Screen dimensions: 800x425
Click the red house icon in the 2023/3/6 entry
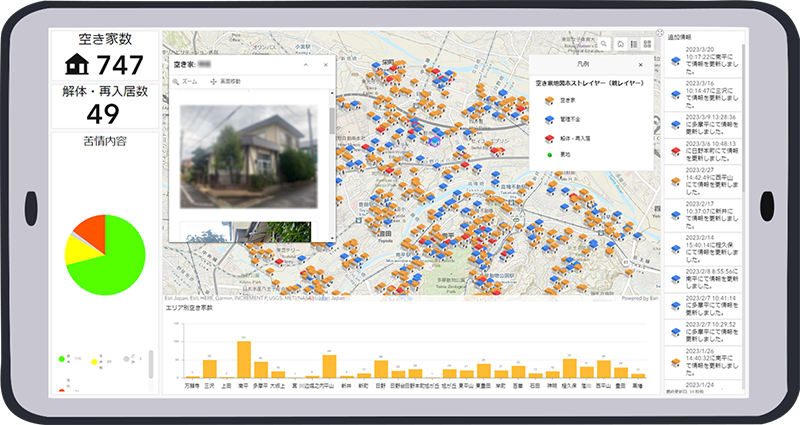coord(675,151)
